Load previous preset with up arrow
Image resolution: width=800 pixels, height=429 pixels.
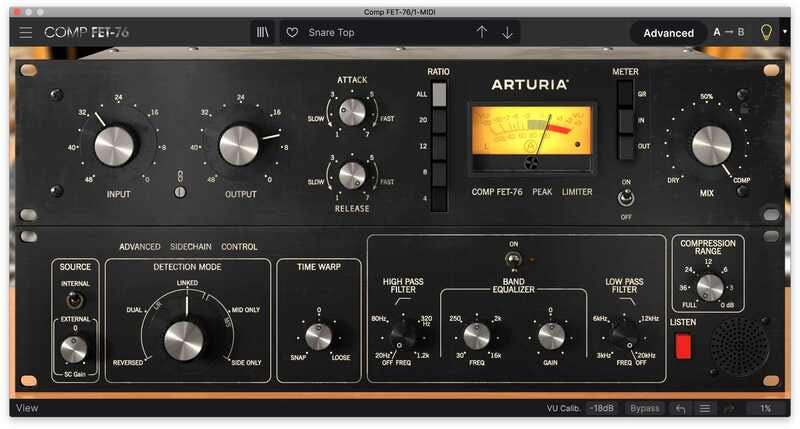[x=482, y=33]
